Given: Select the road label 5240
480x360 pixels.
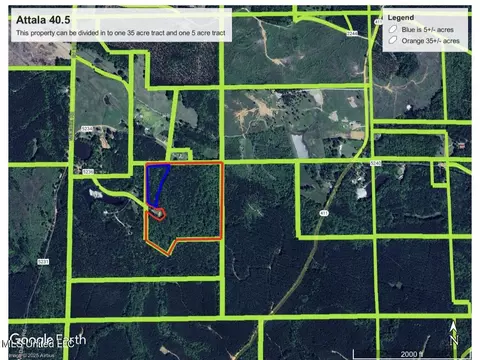Looking at the screenshot, I should point(376,163).
